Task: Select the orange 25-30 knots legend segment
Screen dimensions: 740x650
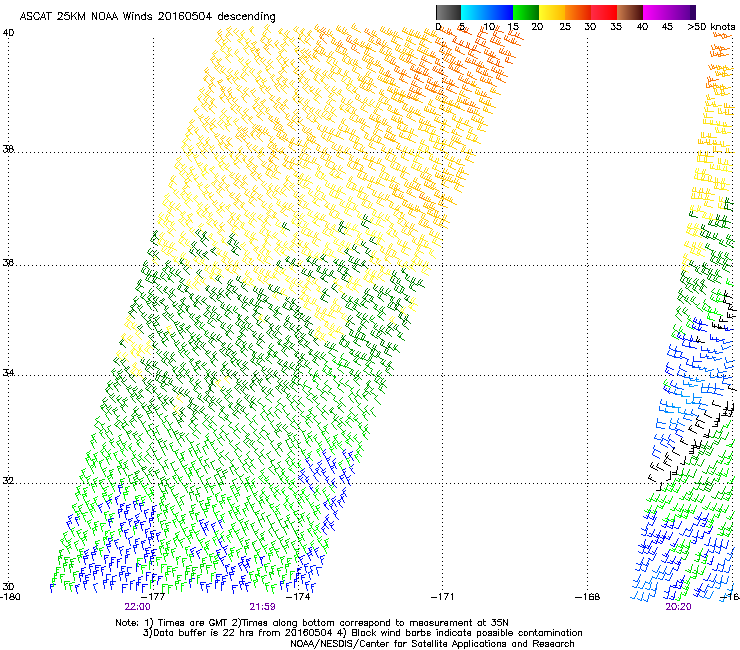Action: 578,12
